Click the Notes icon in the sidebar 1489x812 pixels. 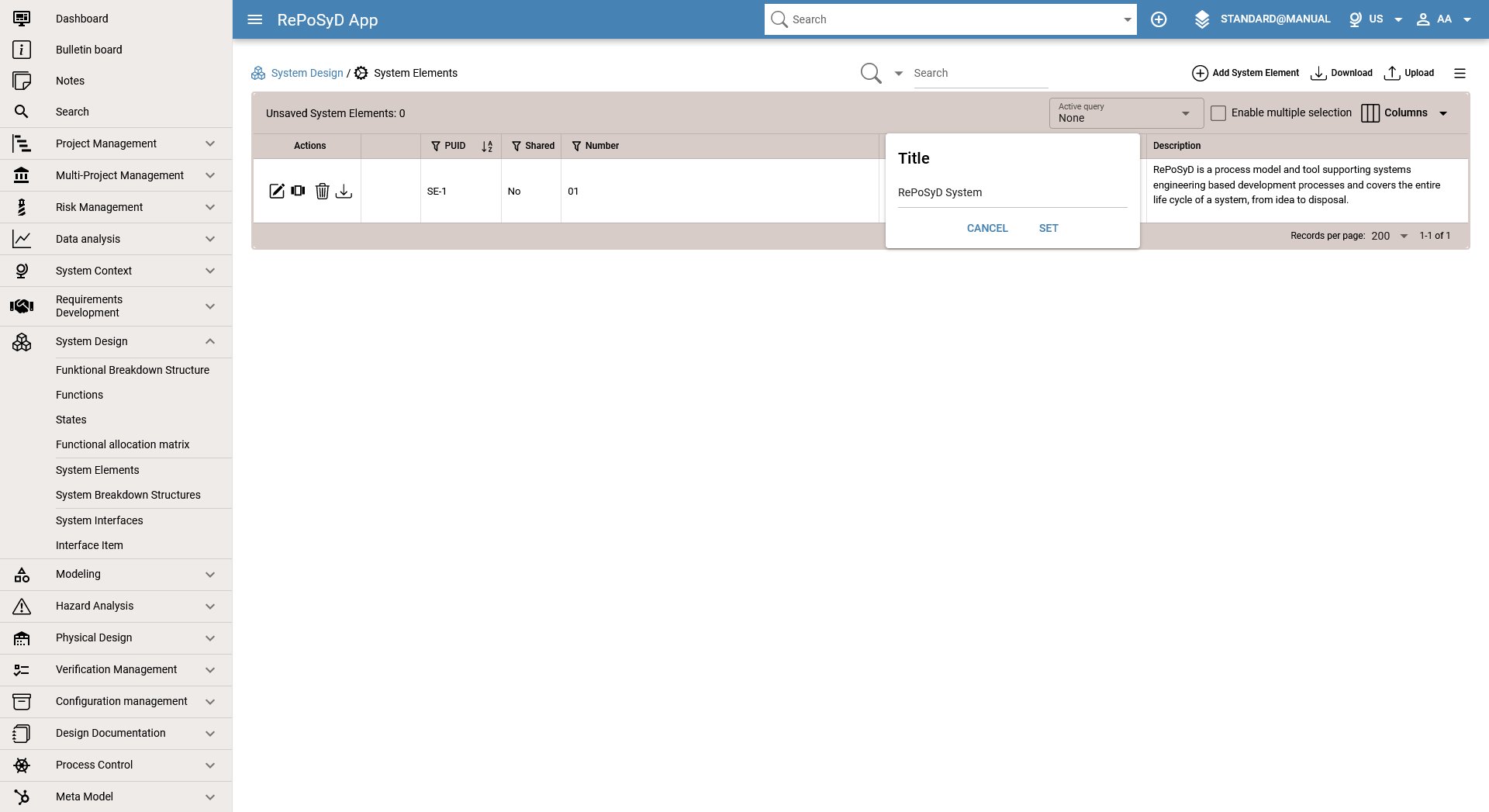coord(22,81)
